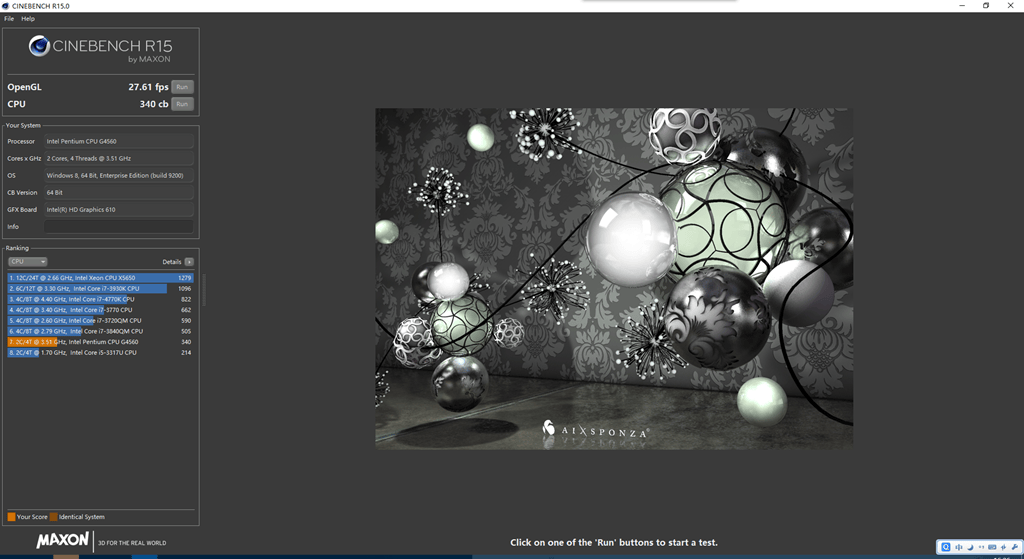Viewport: 1024px width, 559px height.
Task: Toggle Chinese/English mode in IME toolbar
Action: [959, 547]
